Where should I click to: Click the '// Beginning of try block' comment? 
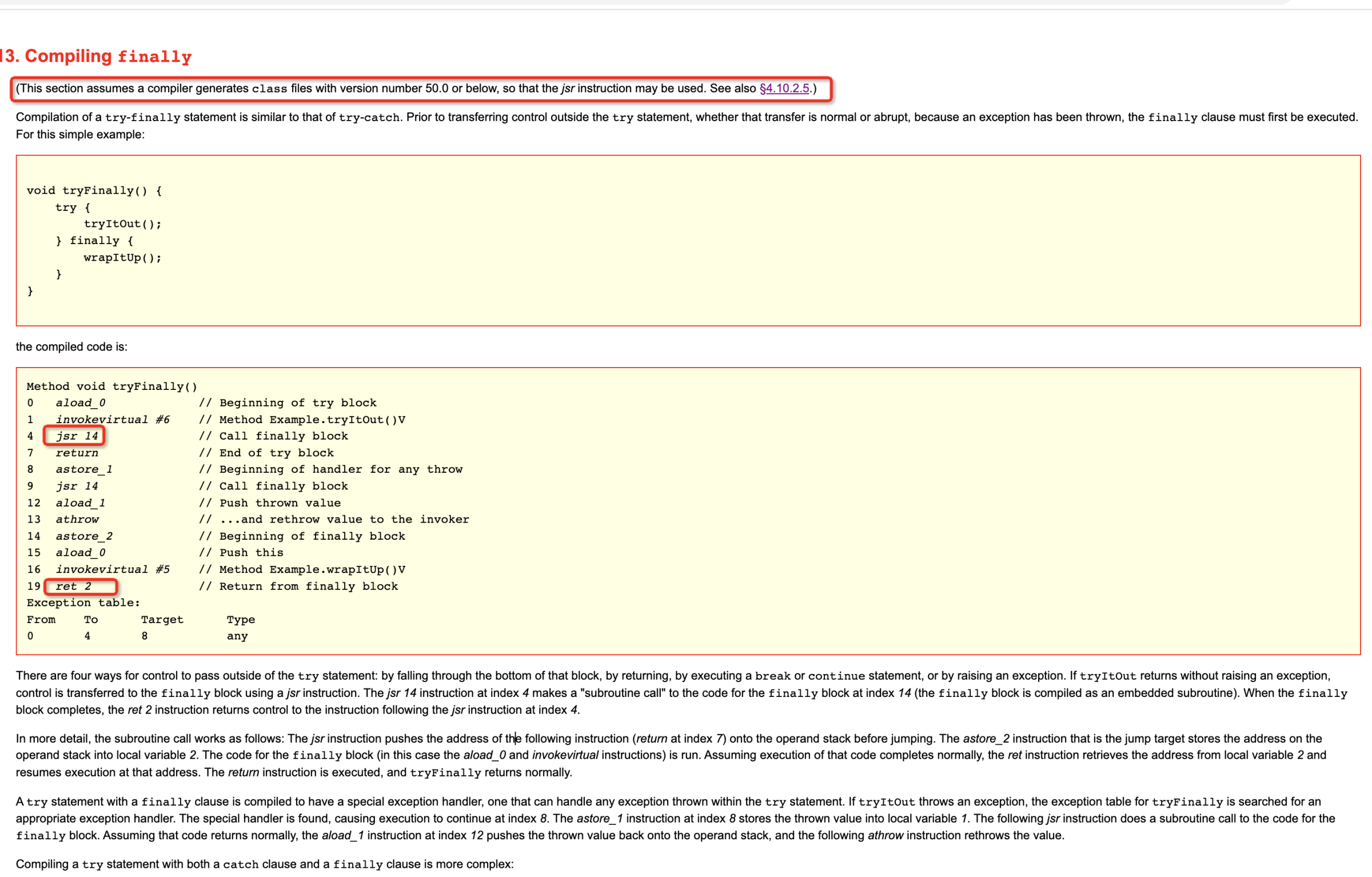[x=288, y=403]
